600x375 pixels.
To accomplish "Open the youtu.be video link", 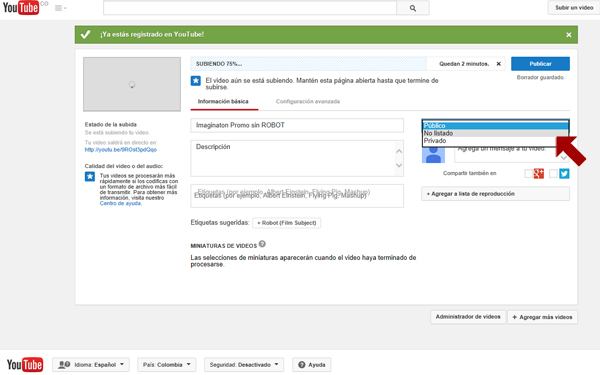I will 121,150.
